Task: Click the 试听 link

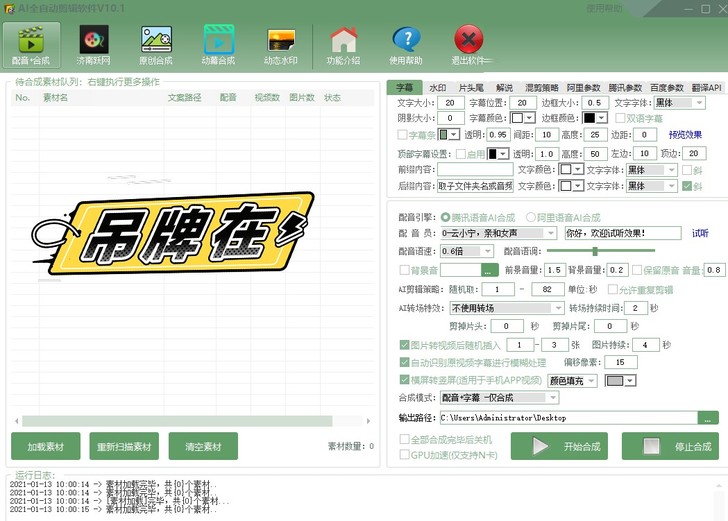Action: (700, 233)
